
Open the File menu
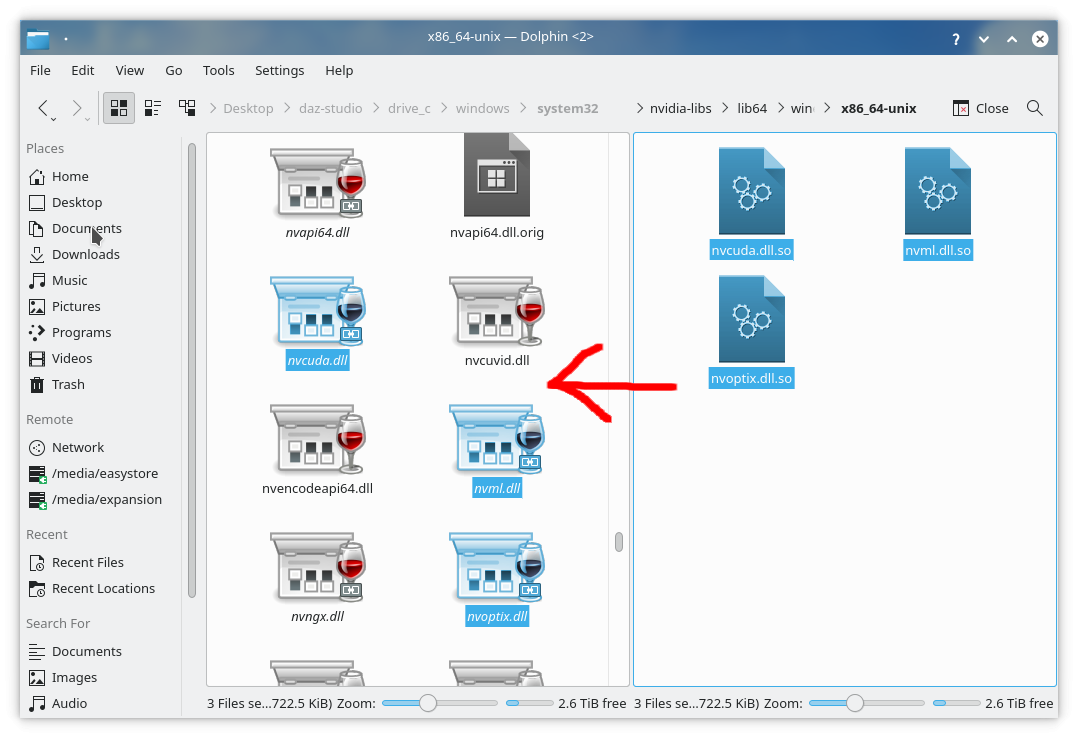pos(40,70)
